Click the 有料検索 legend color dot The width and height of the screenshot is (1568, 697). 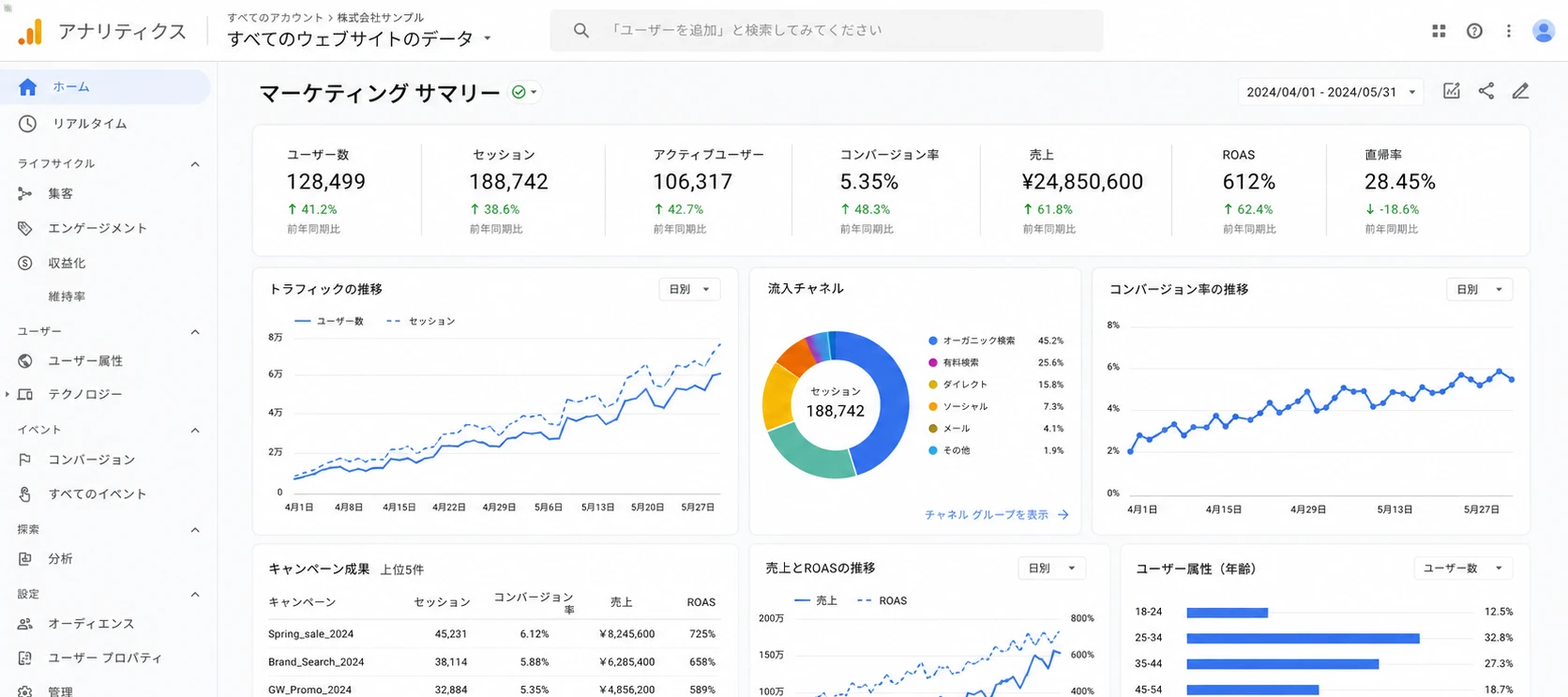point(933,363)
